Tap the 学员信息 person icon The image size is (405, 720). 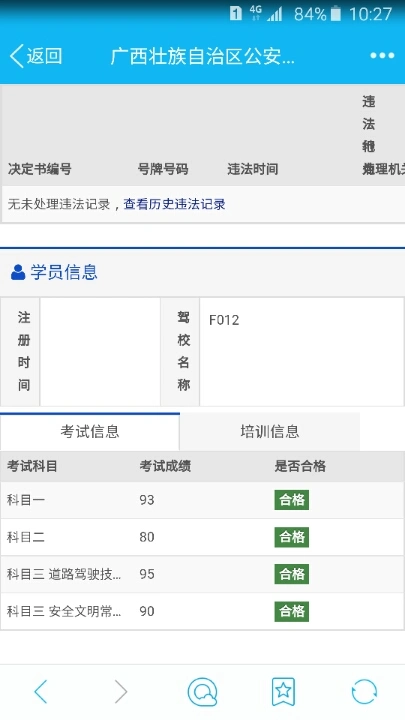click(18, 272)
